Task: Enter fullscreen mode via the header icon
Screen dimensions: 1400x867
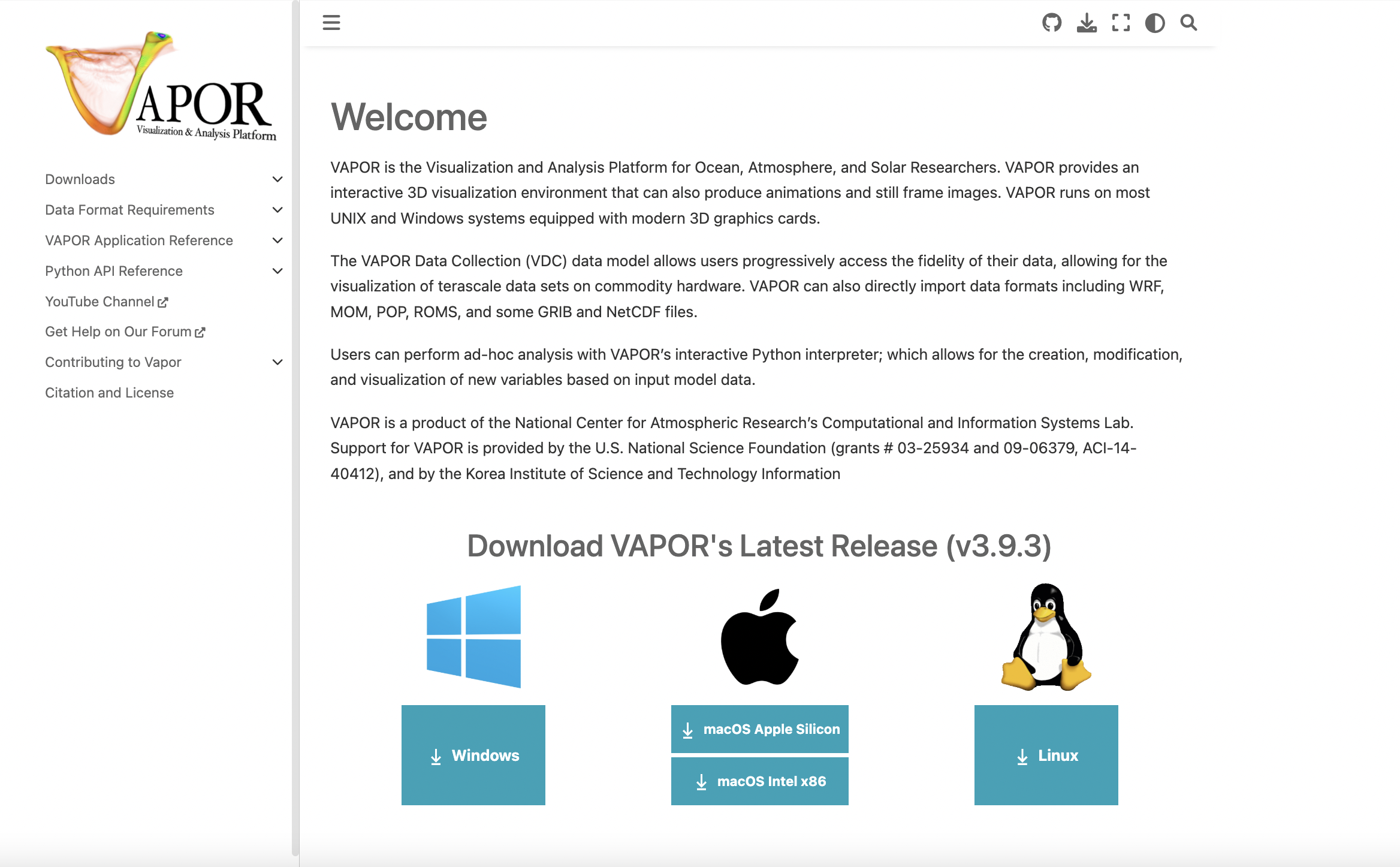Action: [1121, 23]
